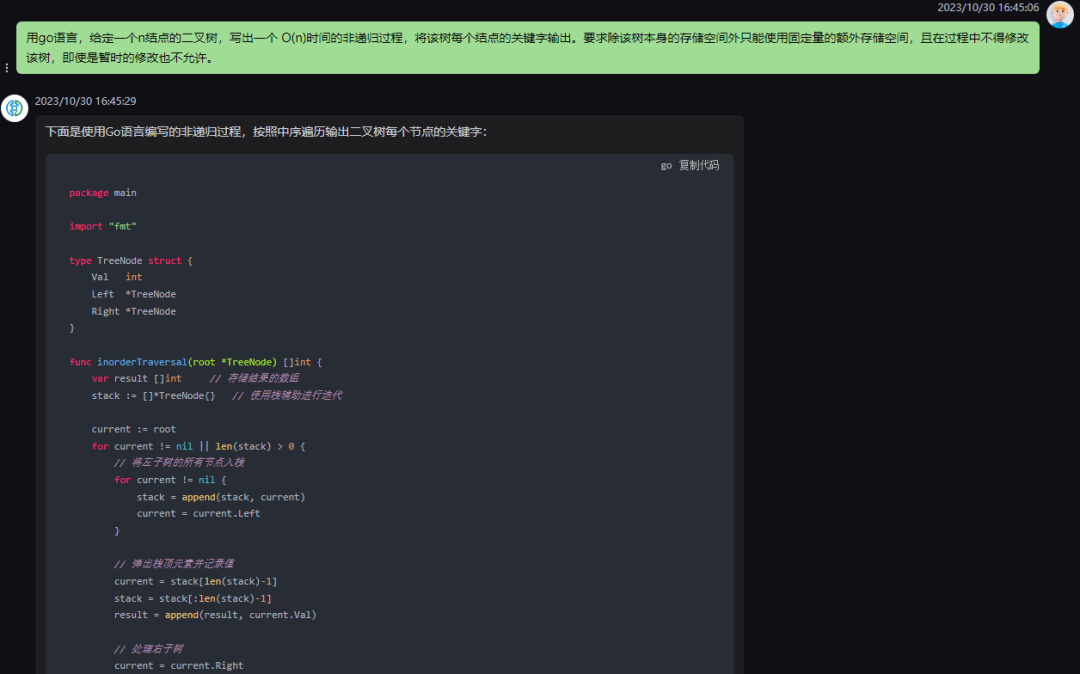Click the comment 使用栈辅助进行迭代

tap(287, 395)
